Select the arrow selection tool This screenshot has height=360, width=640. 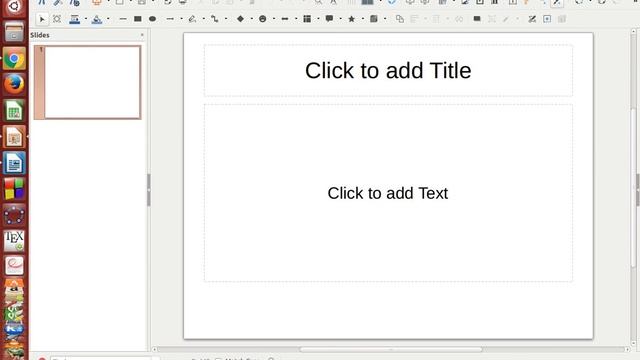(42, 19)
